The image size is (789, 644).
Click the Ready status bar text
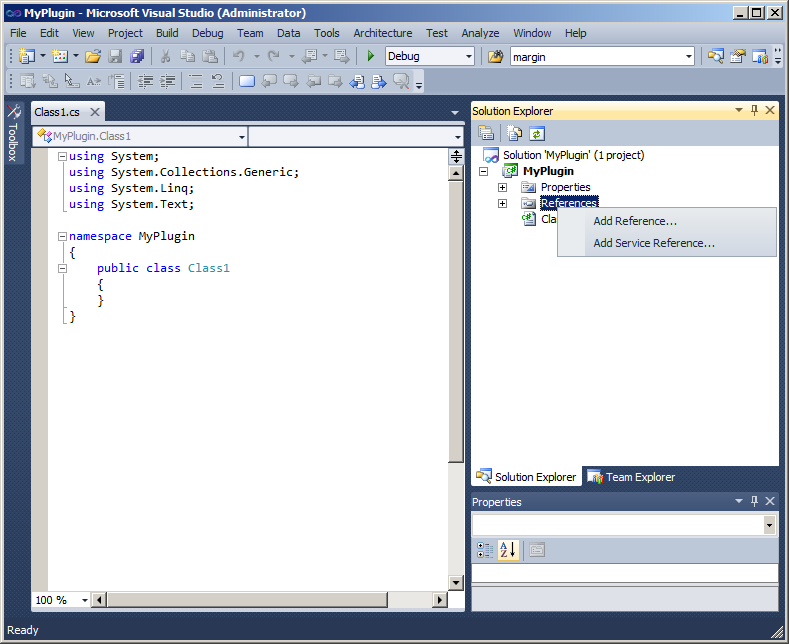23,630
